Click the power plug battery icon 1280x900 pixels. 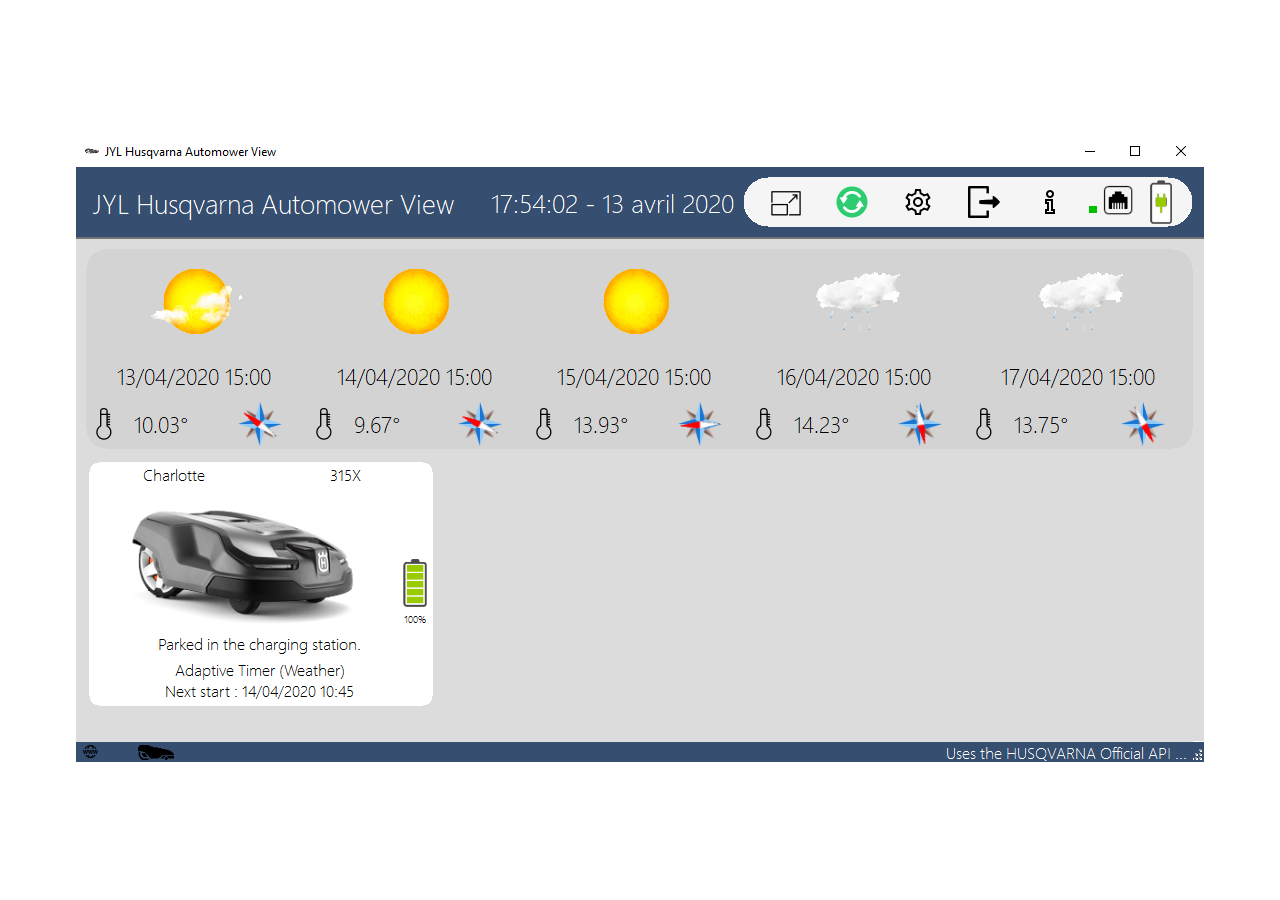point(1161,202)
